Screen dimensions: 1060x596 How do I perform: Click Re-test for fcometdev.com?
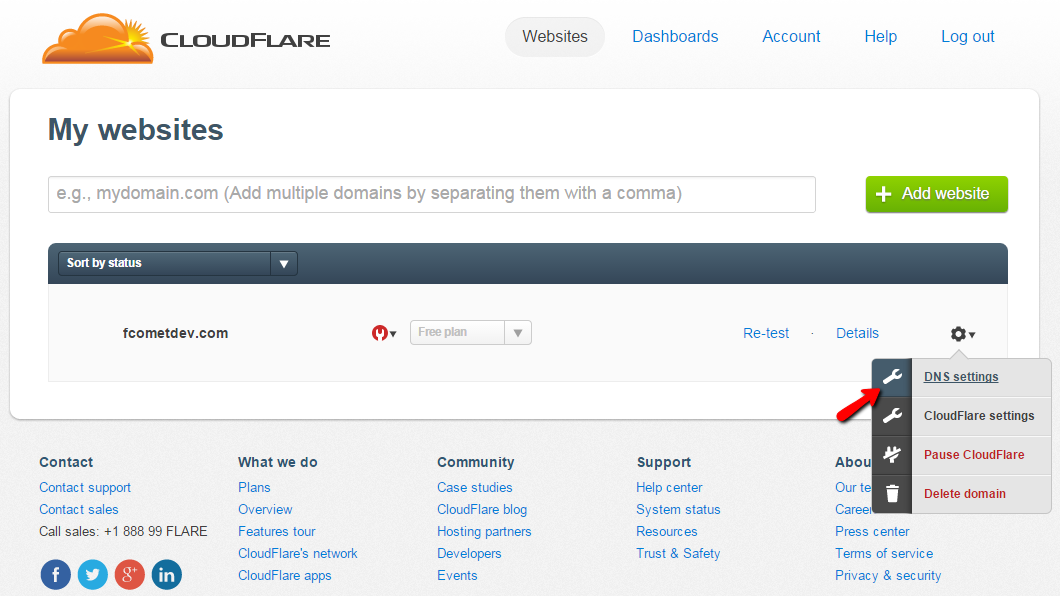click(x=766, y=333)
